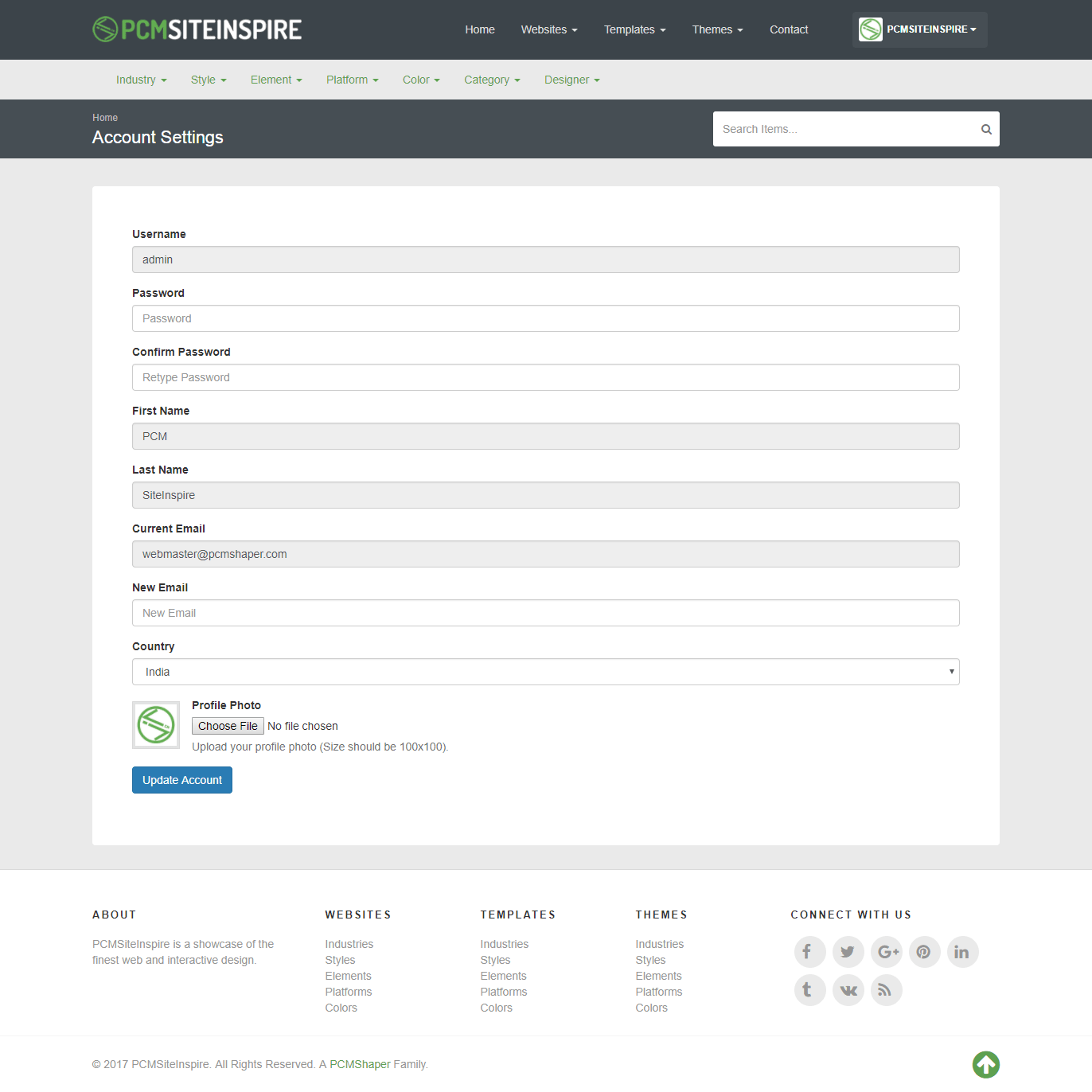The width and height of the screenshot is (1092, 1092).
Task: Open the RSS feed icon
Action: (886, 990)
